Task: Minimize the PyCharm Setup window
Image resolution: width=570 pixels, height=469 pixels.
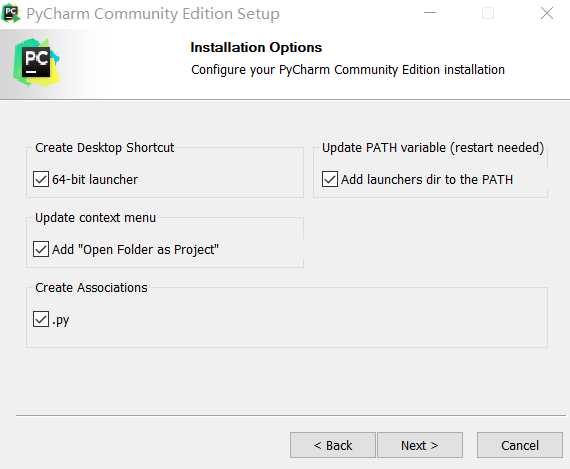Action: tap(430, 13)
